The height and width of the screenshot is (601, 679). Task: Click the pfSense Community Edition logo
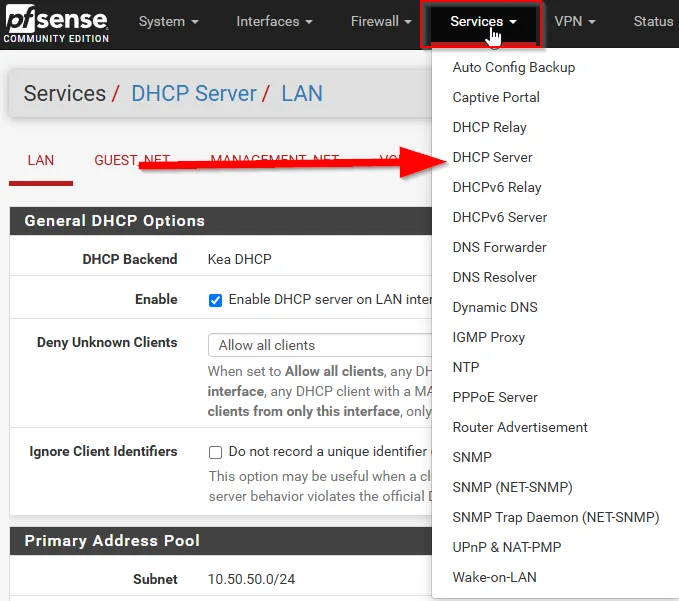[56, 24]
